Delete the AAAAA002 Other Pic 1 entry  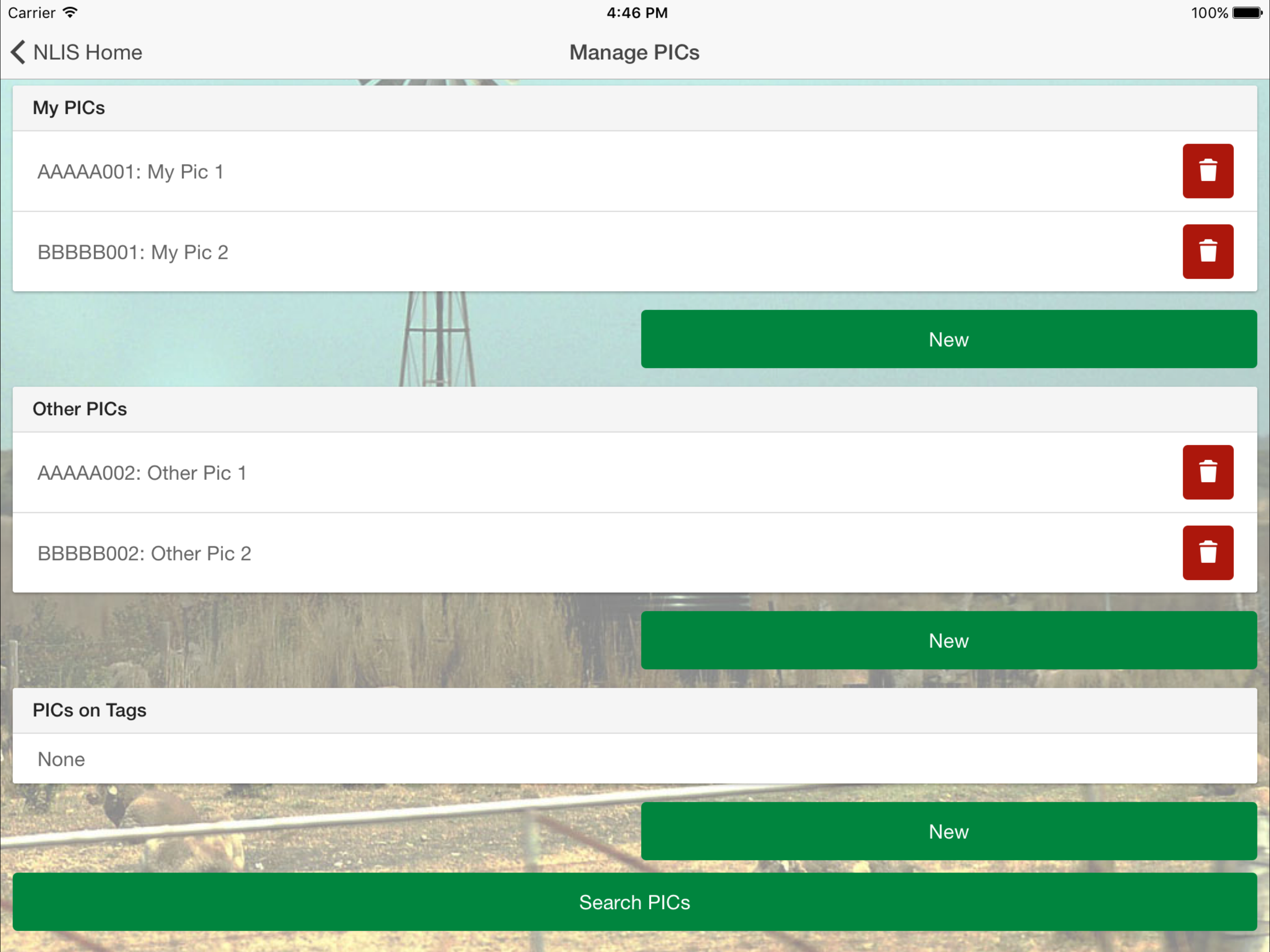coord(1207,472)
